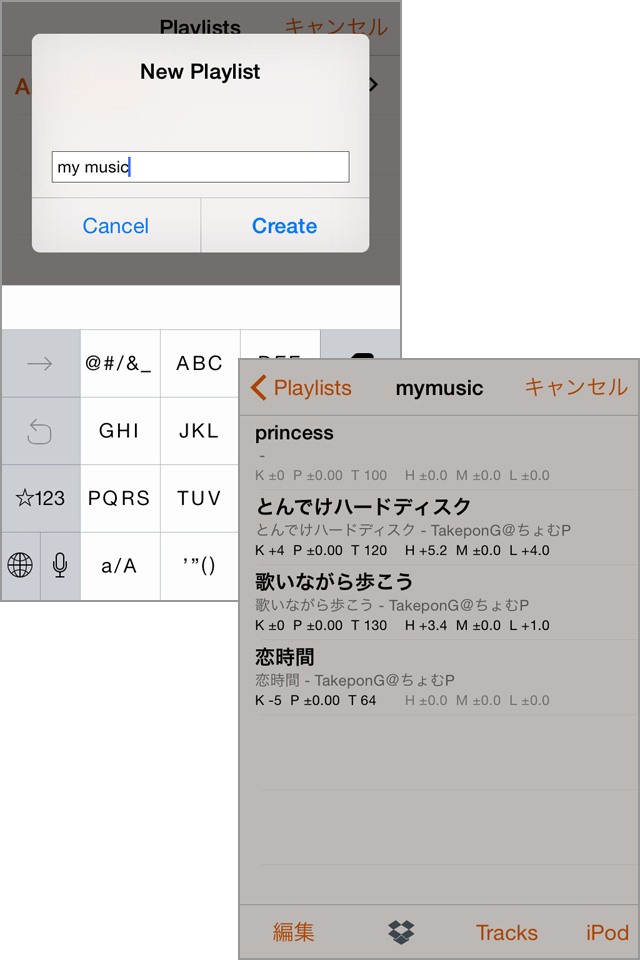Screen dimensions: 640x960
Task: Select the princess track
Action: (x=438, y=453)
